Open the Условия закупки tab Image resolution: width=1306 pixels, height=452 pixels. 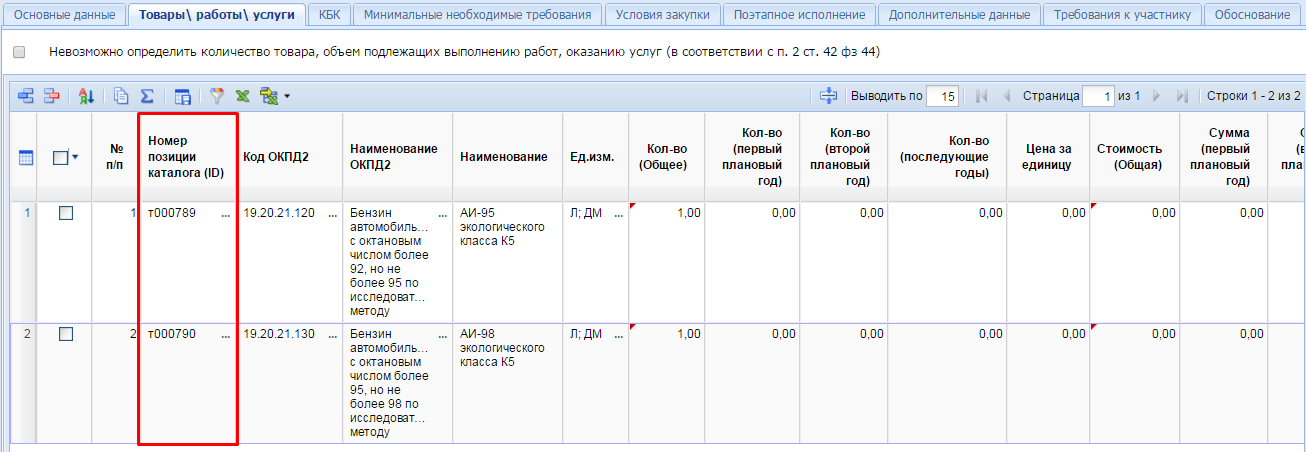663,15
